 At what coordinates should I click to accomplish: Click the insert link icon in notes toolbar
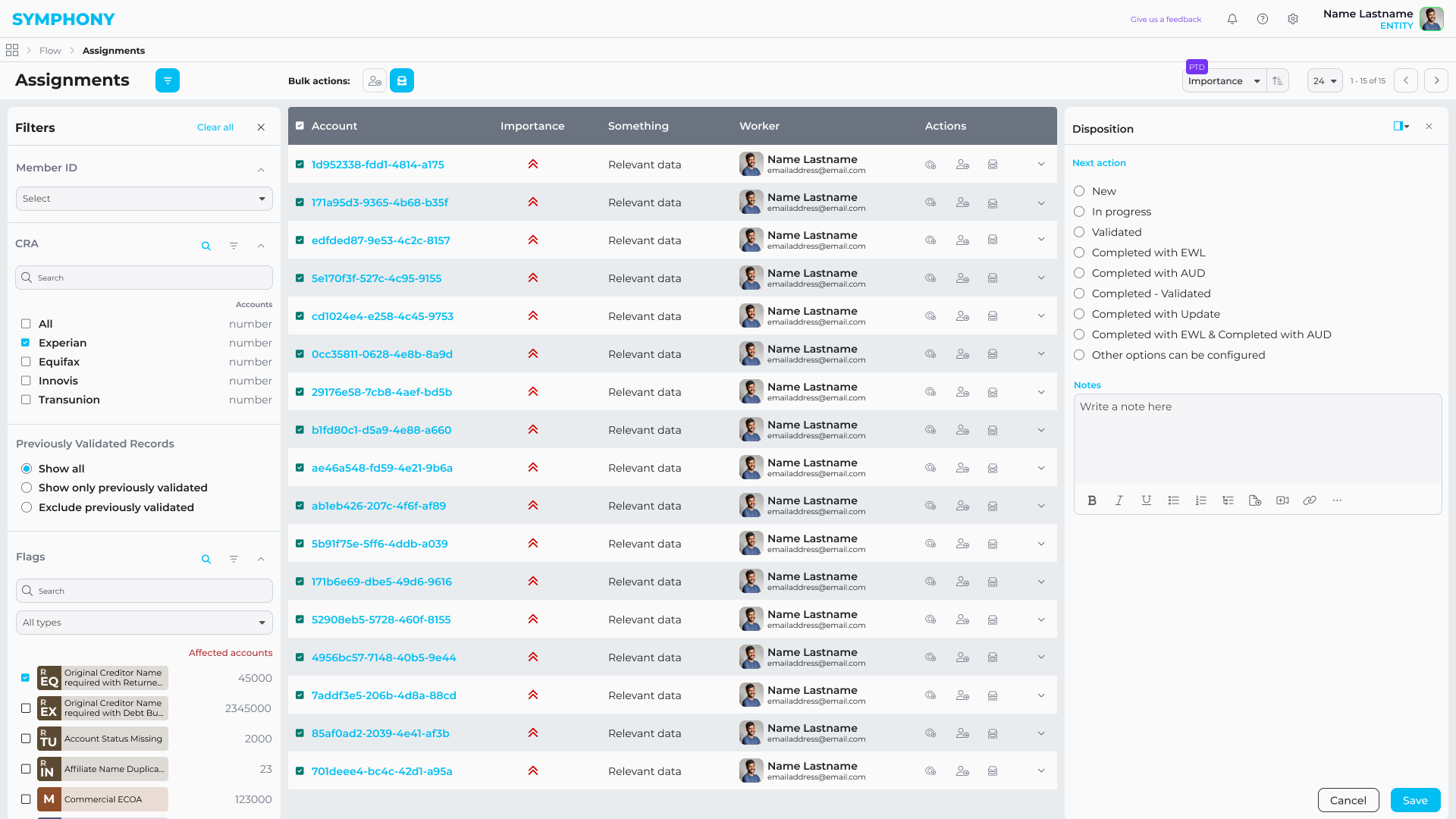click(1310, 500)
